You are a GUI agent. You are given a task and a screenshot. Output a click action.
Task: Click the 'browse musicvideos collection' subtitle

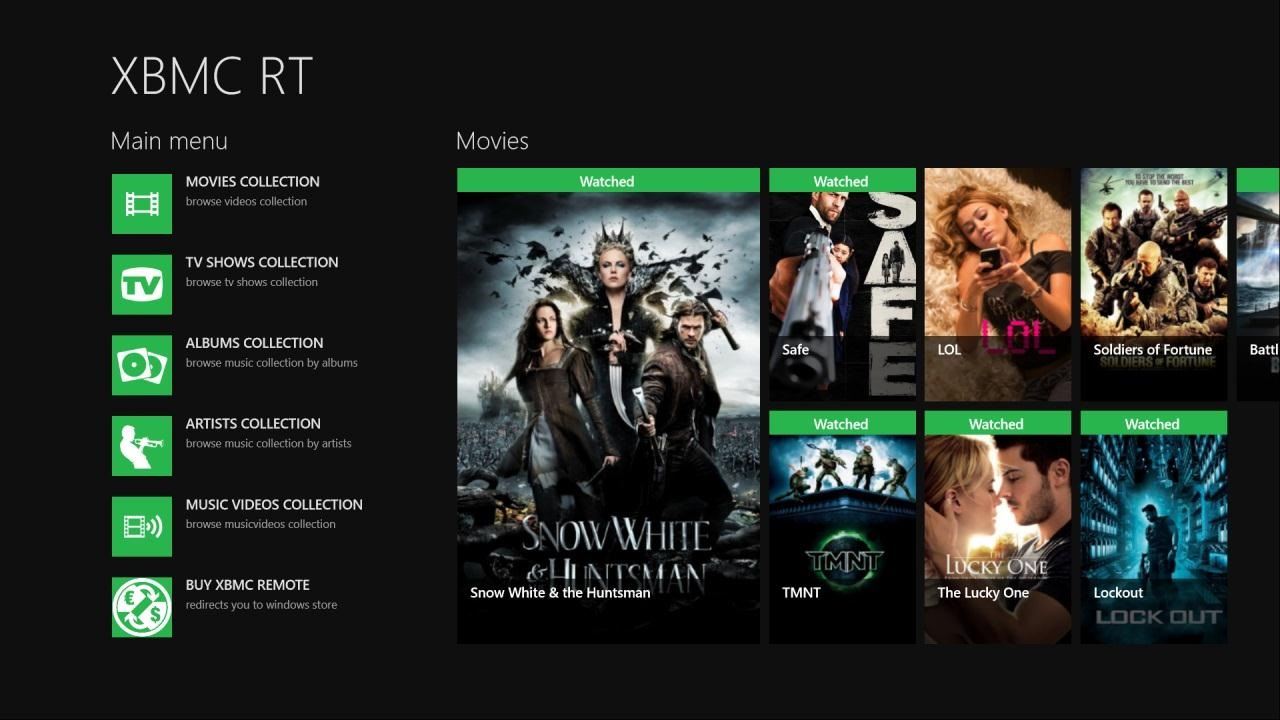tap(261, 524)
